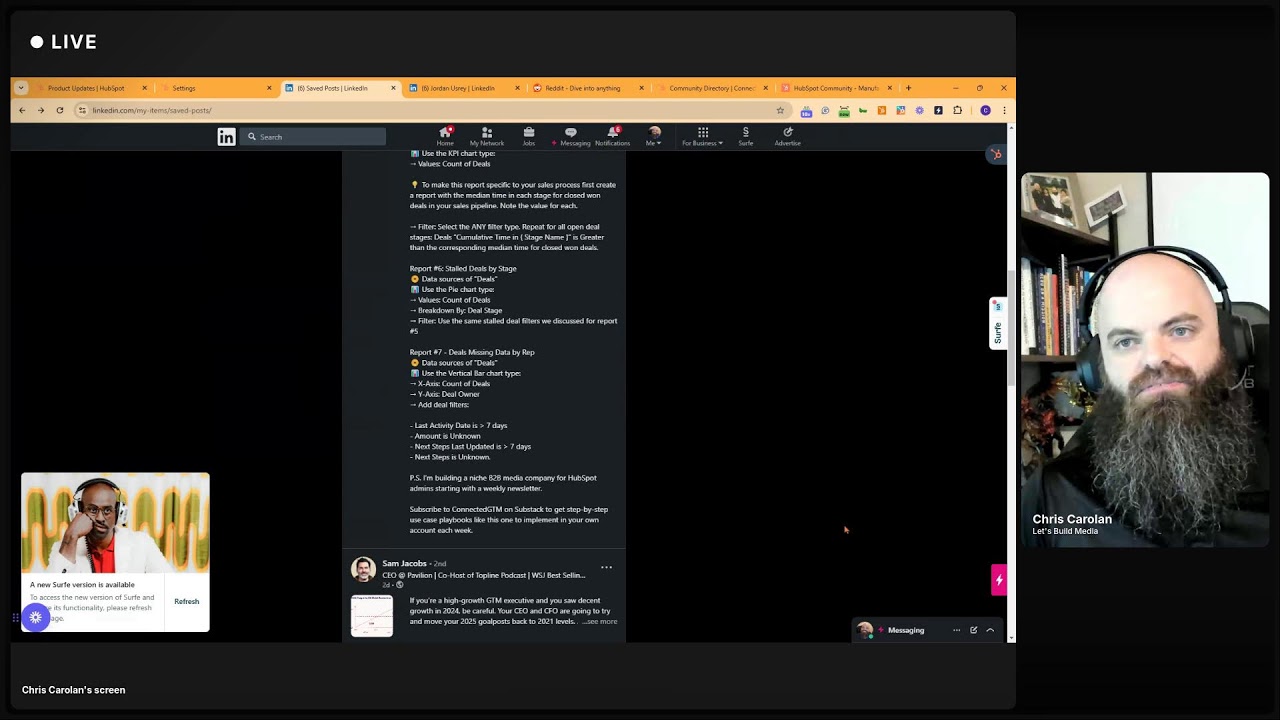The height and width of the screenshot is (720, 1280).
Task: Open the gray circular G extension icon
Action: coord(825,111)
